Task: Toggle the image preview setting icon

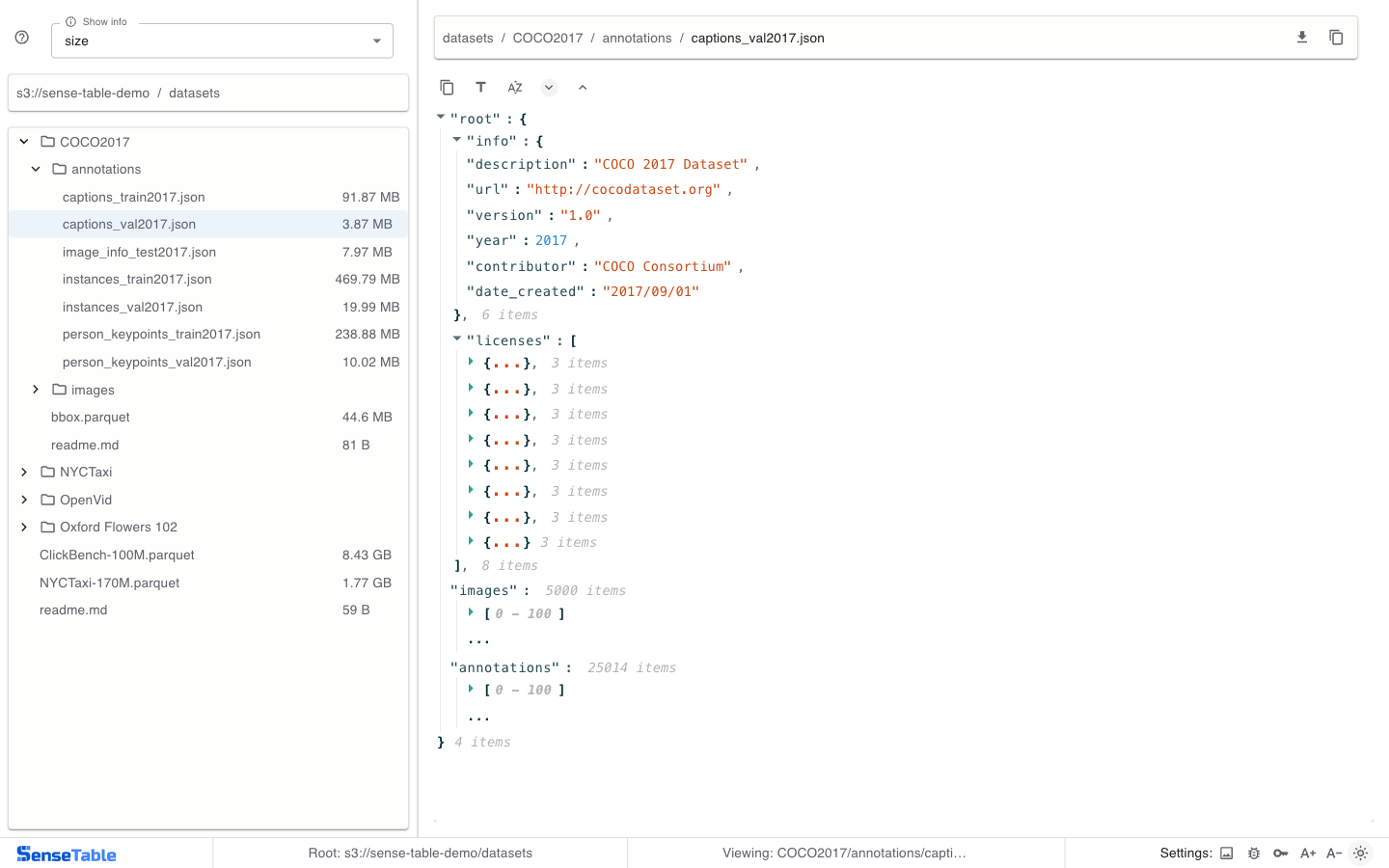Action: [x=1227, y=854]
